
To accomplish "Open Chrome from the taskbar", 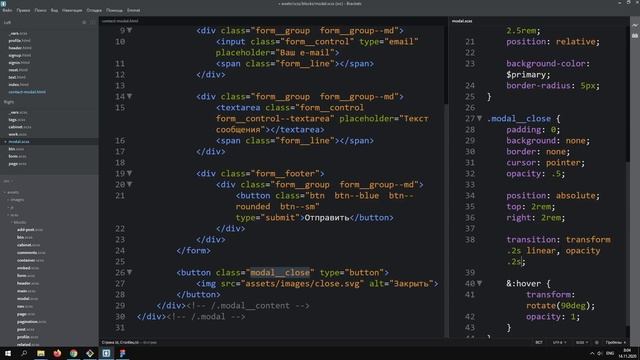I will pyautogui.click(x=73, y=353).
